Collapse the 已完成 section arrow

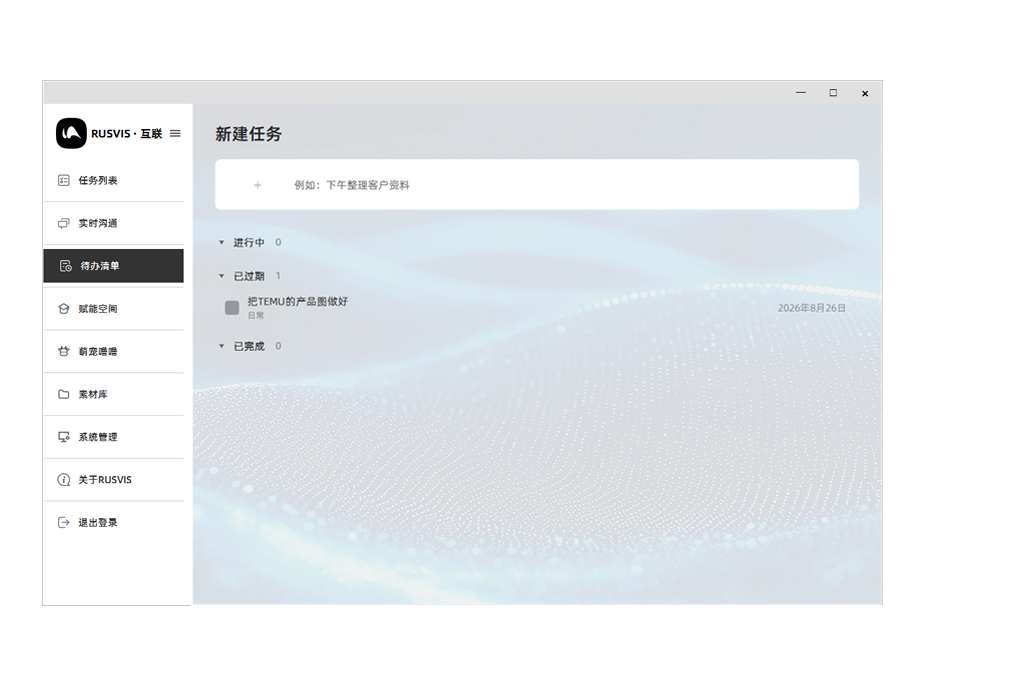tap(221, 347)
